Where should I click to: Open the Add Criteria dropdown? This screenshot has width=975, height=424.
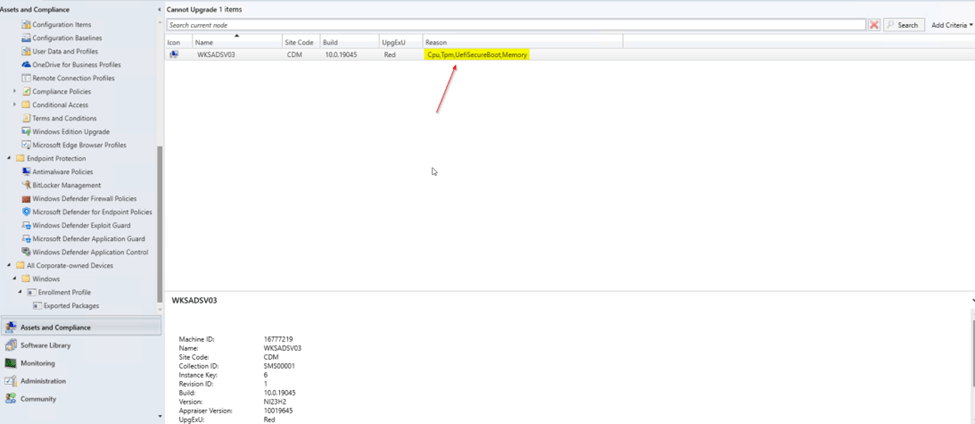[951, 25]
